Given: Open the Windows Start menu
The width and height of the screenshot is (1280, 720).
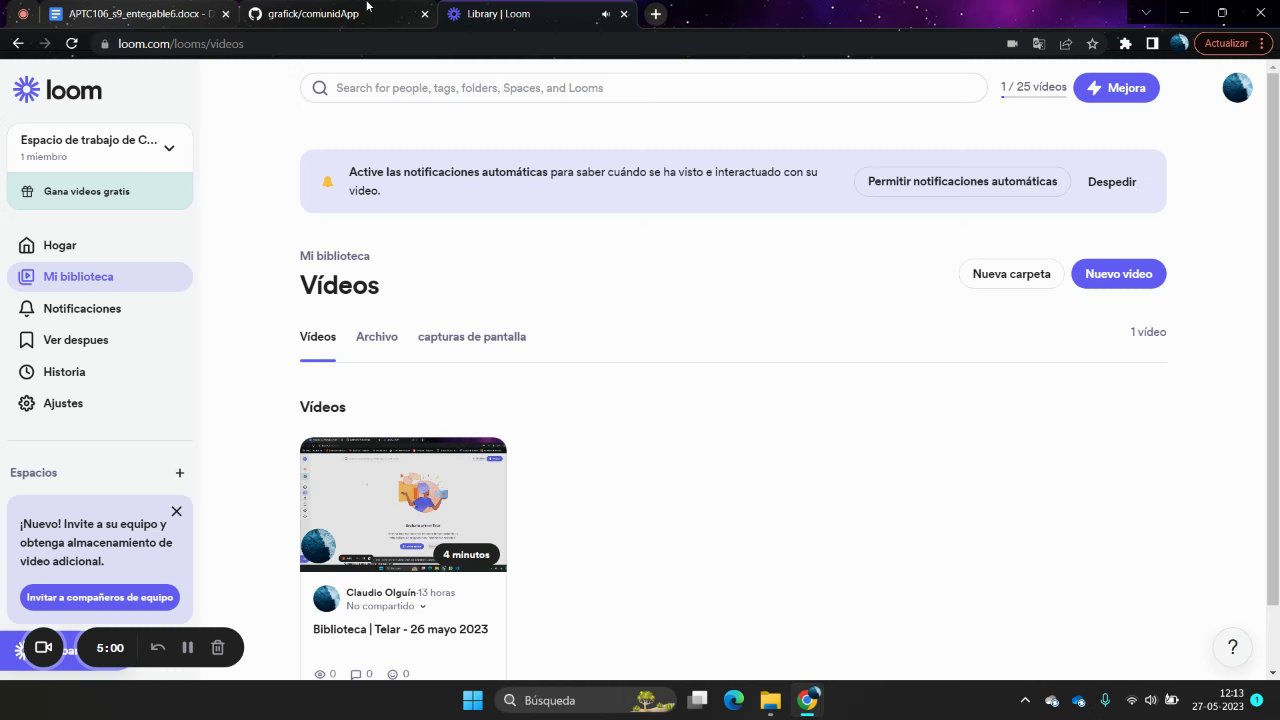Looking at the screenshot, I should pos(472,700).
